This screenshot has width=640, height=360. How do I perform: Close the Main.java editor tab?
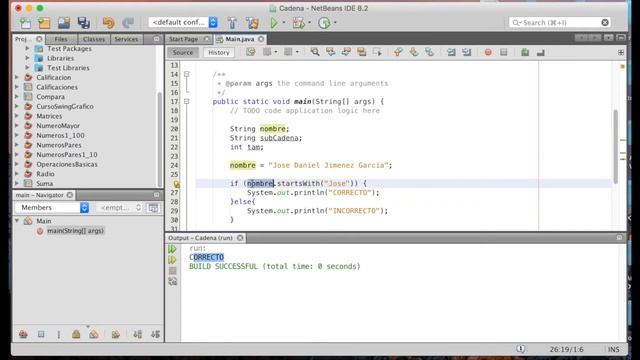pyautogui.click(x=261, y=39)
